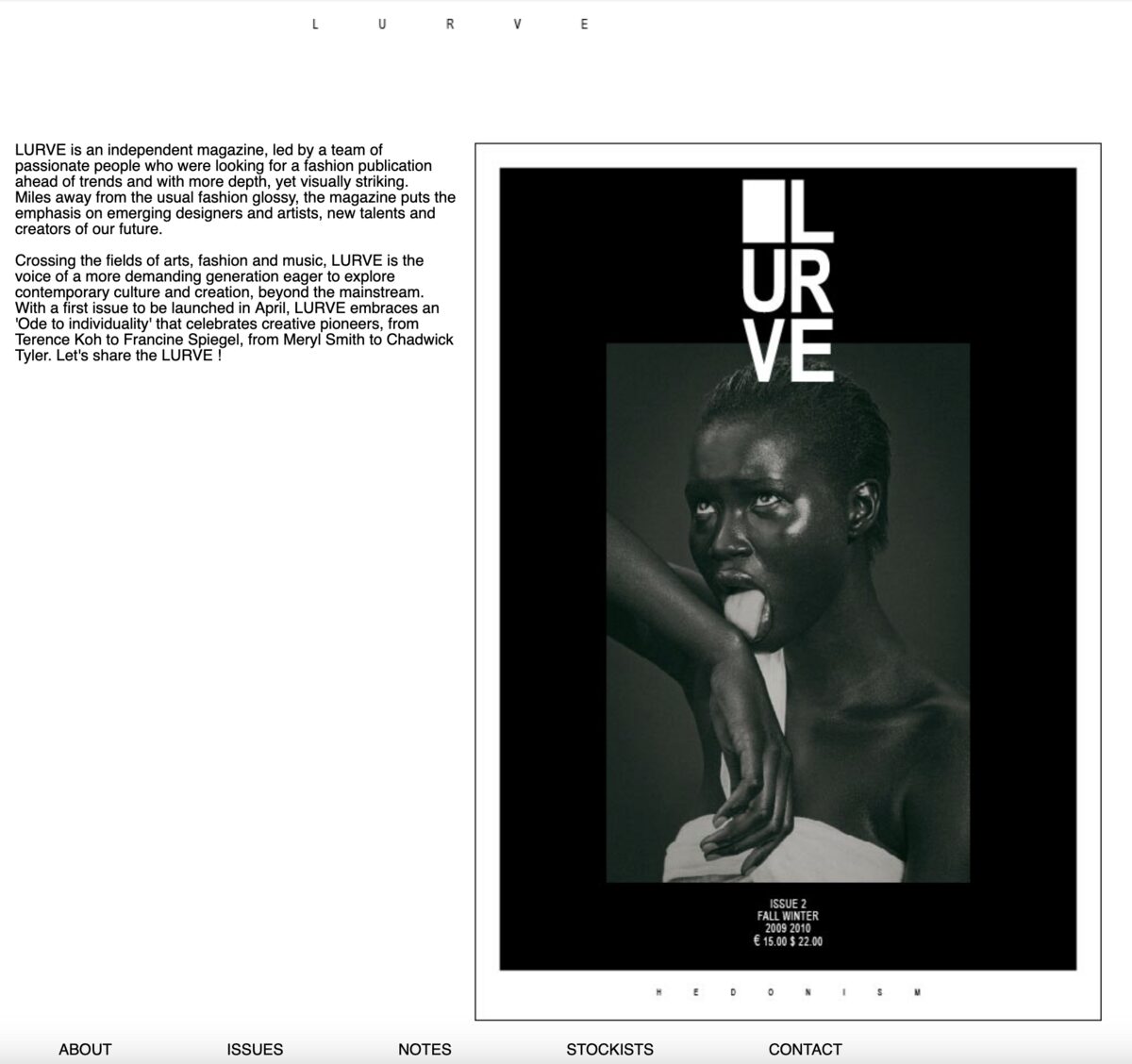Click the large LURVE title on cover
The width and height of the screenshot is (1132, 1064).
[x=788, y=281]
